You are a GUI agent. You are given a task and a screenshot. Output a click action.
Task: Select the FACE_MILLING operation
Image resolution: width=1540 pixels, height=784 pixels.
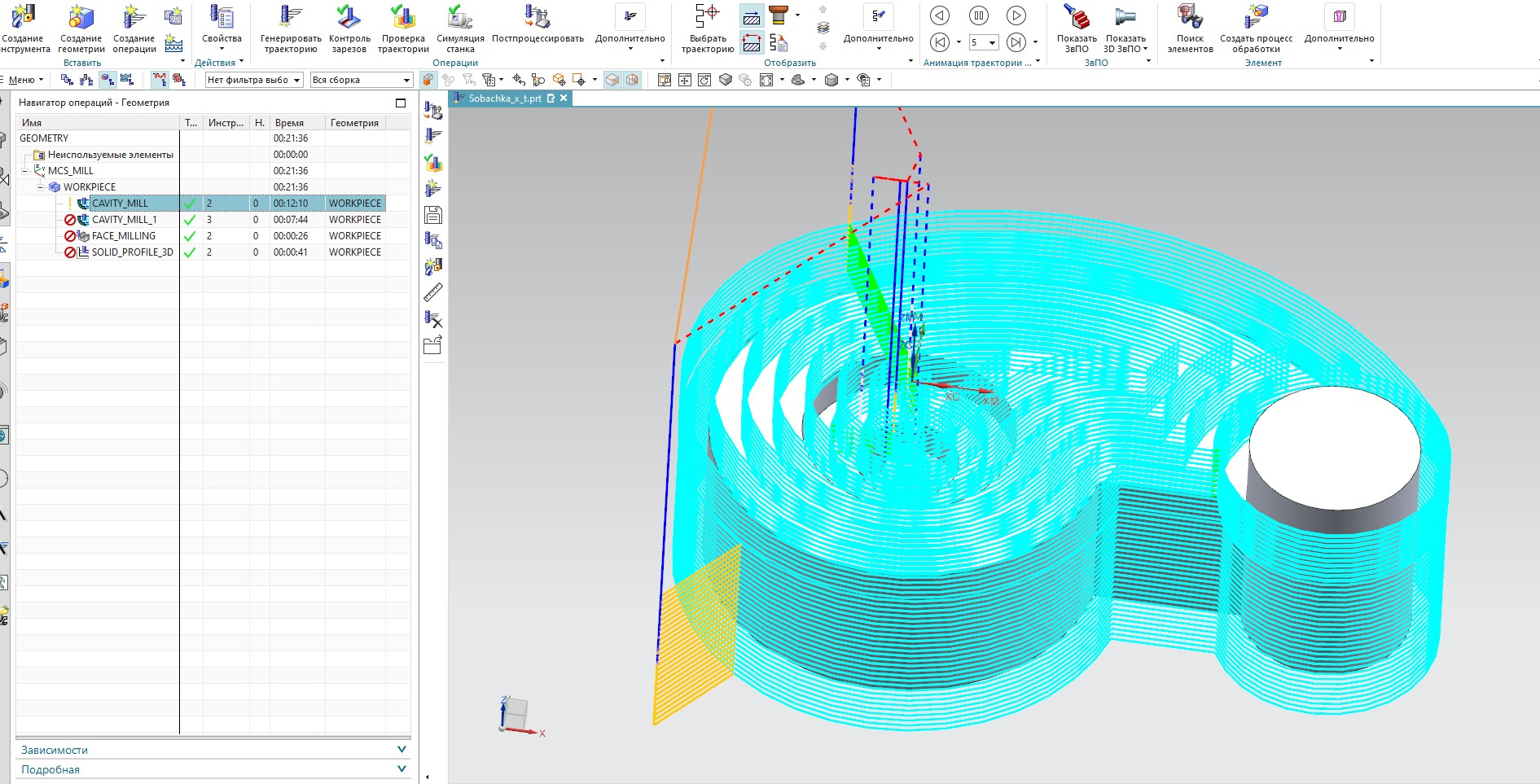click(123, 236)
